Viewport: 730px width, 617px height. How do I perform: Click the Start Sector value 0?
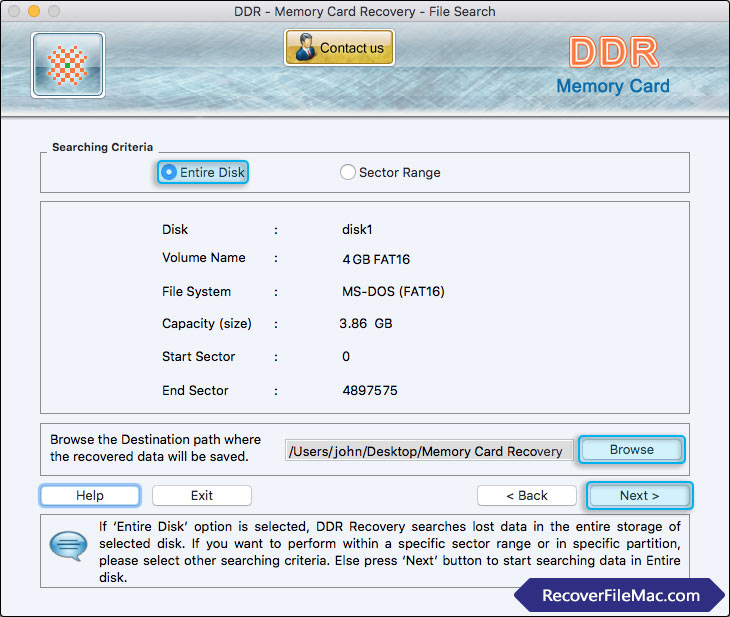(346, 357)
